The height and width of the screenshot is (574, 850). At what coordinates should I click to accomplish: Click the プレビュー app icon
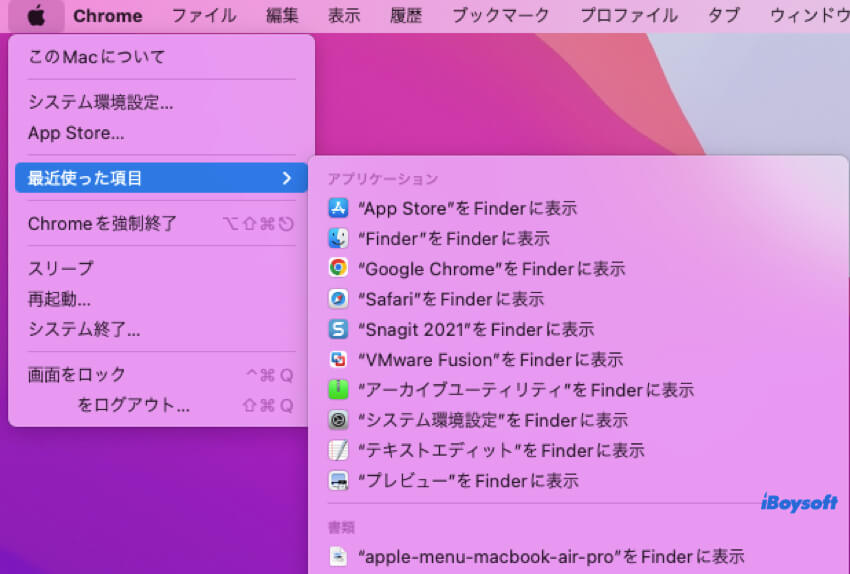pos(338,481)
